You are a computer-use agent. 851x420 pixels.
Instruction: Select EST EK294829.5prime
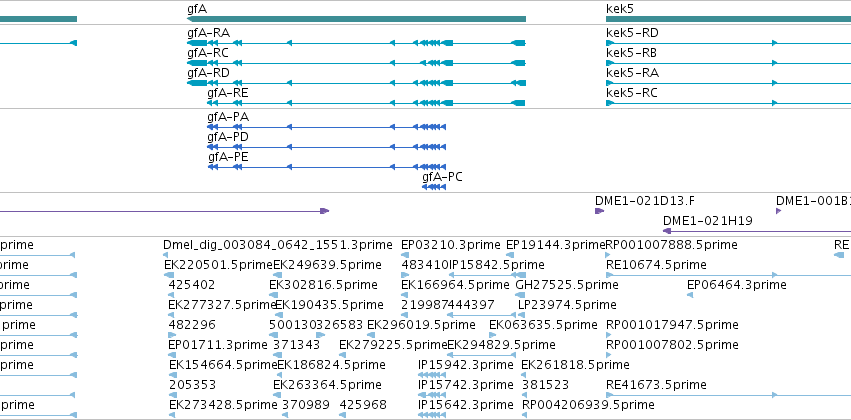501,346
